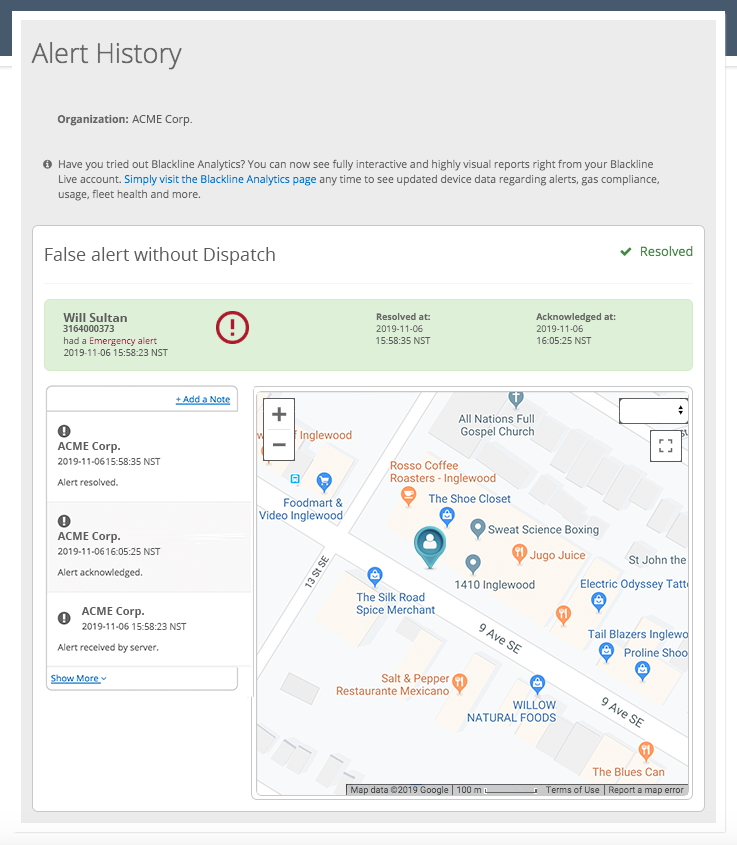Click Report a map error
This screenshot has width=737, height=845.
(x=646, y=790)
